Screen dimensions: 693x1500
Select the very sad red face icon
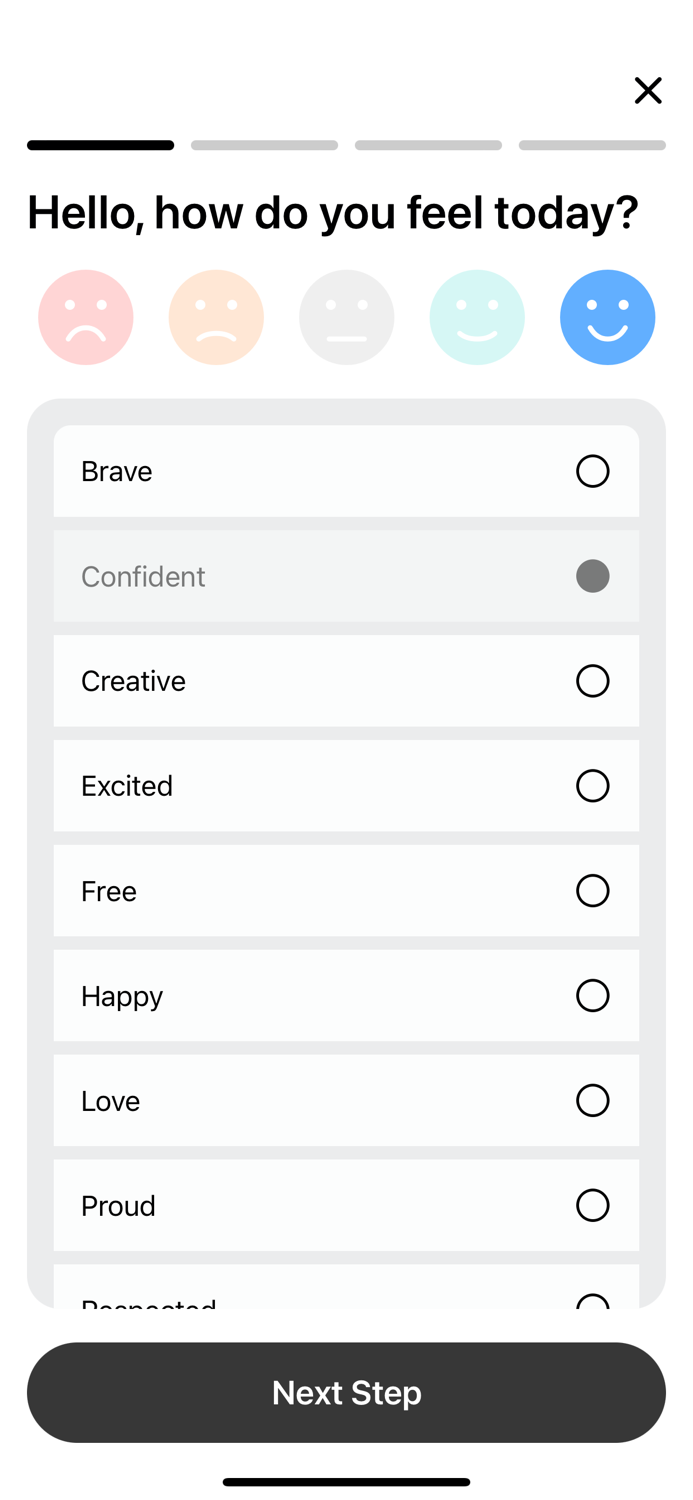click(86, 317)
